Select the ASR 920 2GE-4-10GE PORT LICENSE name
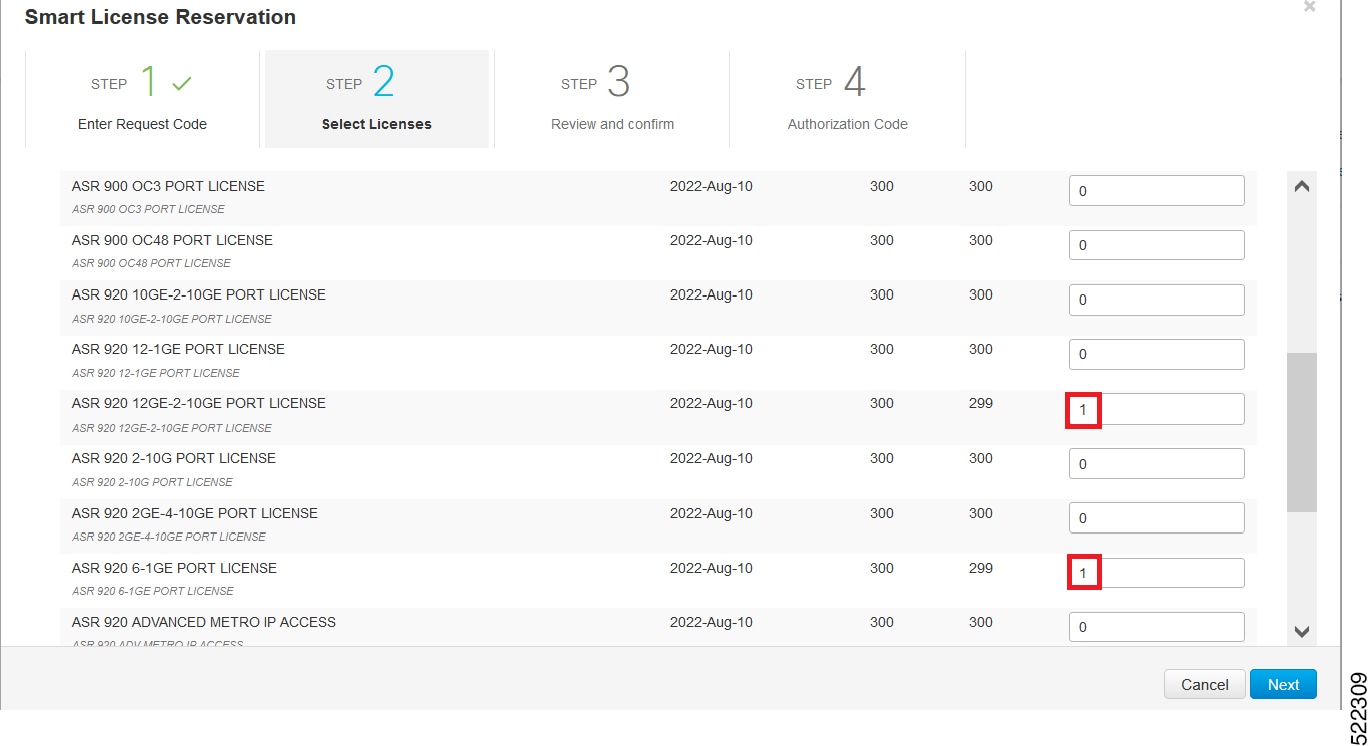Viewport: 1369px width, 746px height. (195, 513)
